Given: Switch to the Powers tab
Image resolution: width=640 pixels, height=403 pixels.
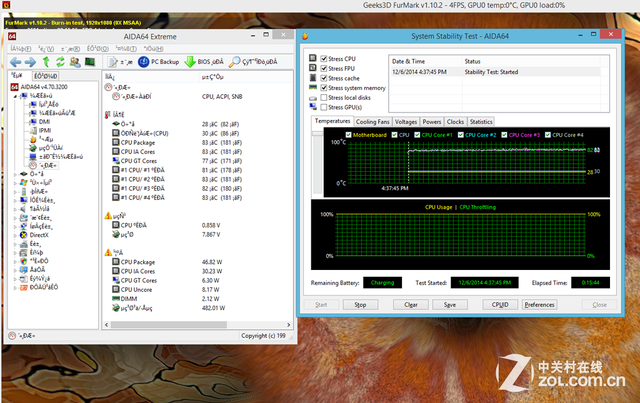Looking at the screenshot, I should 432,122.
